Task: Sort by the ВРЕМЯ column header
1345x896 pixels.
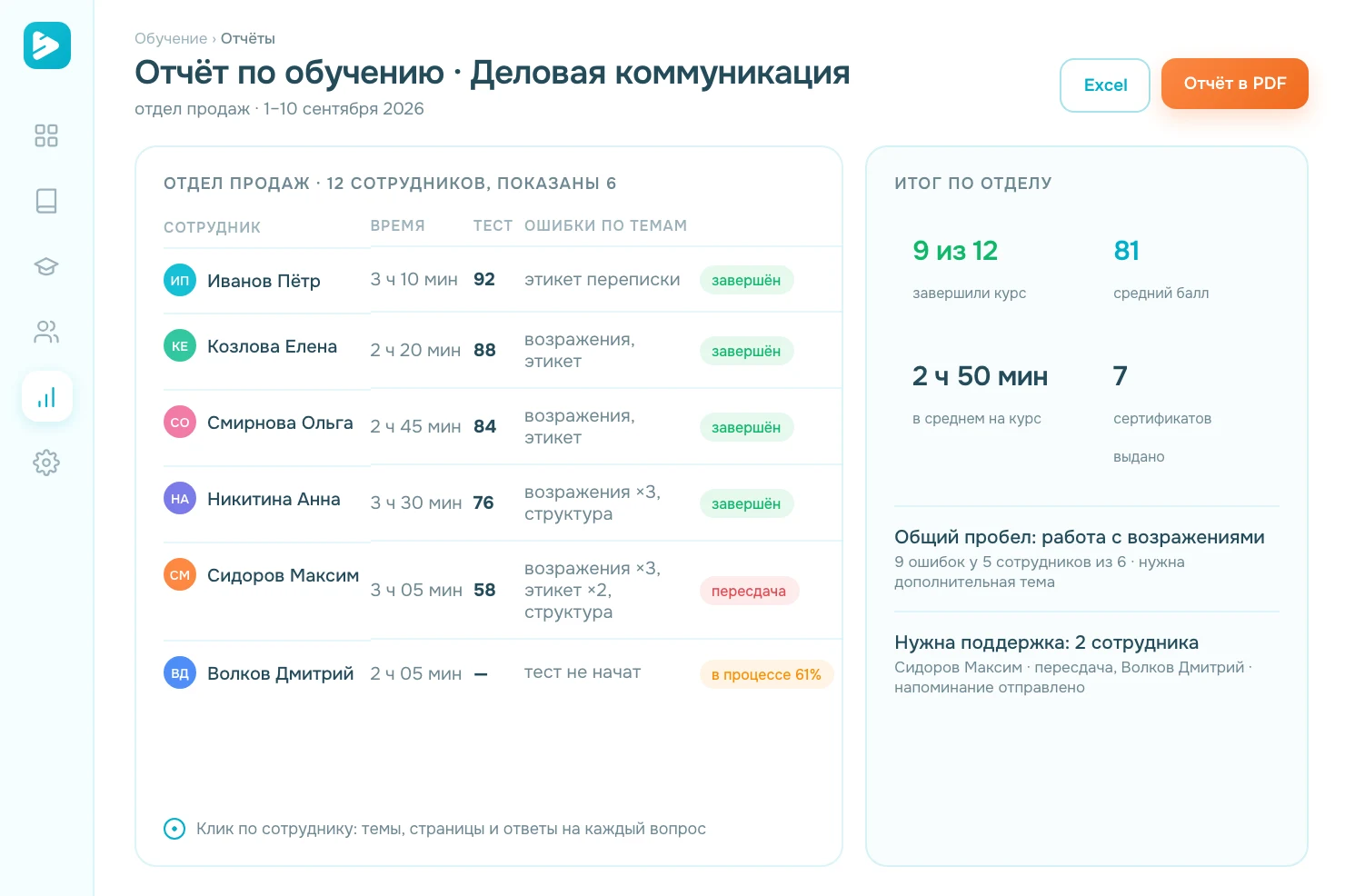Action: [x=397, y=225]
